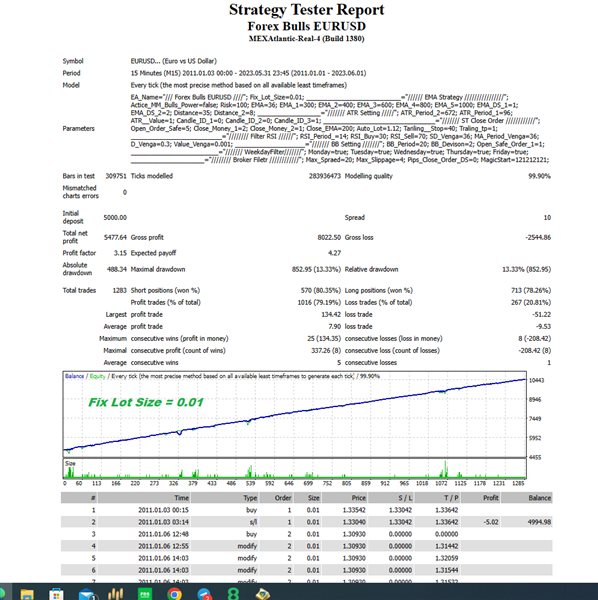Screen dimensions: 598x600
Task: Click the 'Parameters' row label
Action: pyautogui.click(x=78, y=128)
